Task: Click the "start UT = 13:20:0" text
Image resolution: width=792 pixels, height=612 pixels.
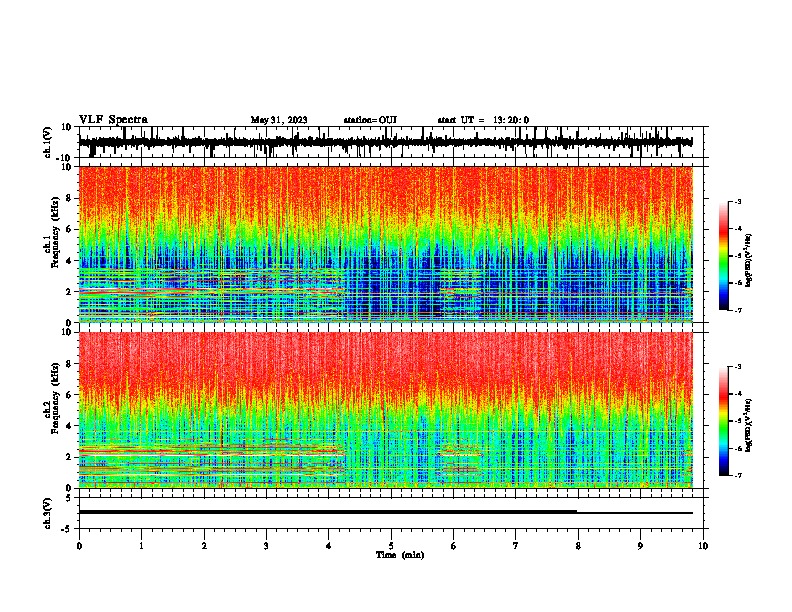Action: point(483,120)
